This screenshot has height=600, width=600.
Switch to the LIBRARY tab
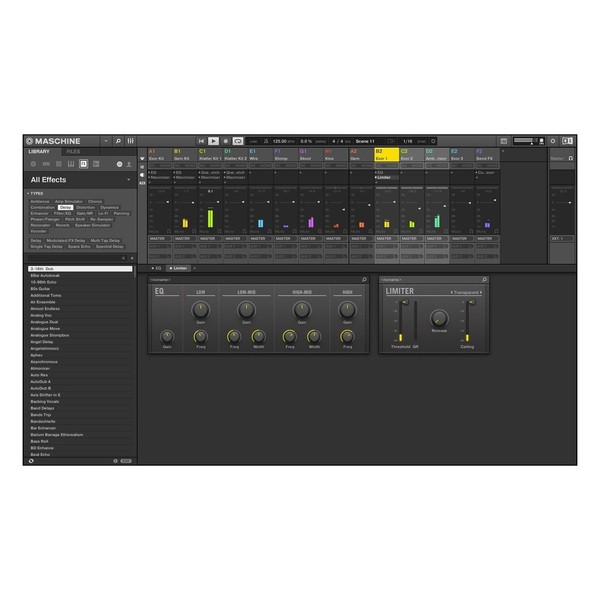39,152
